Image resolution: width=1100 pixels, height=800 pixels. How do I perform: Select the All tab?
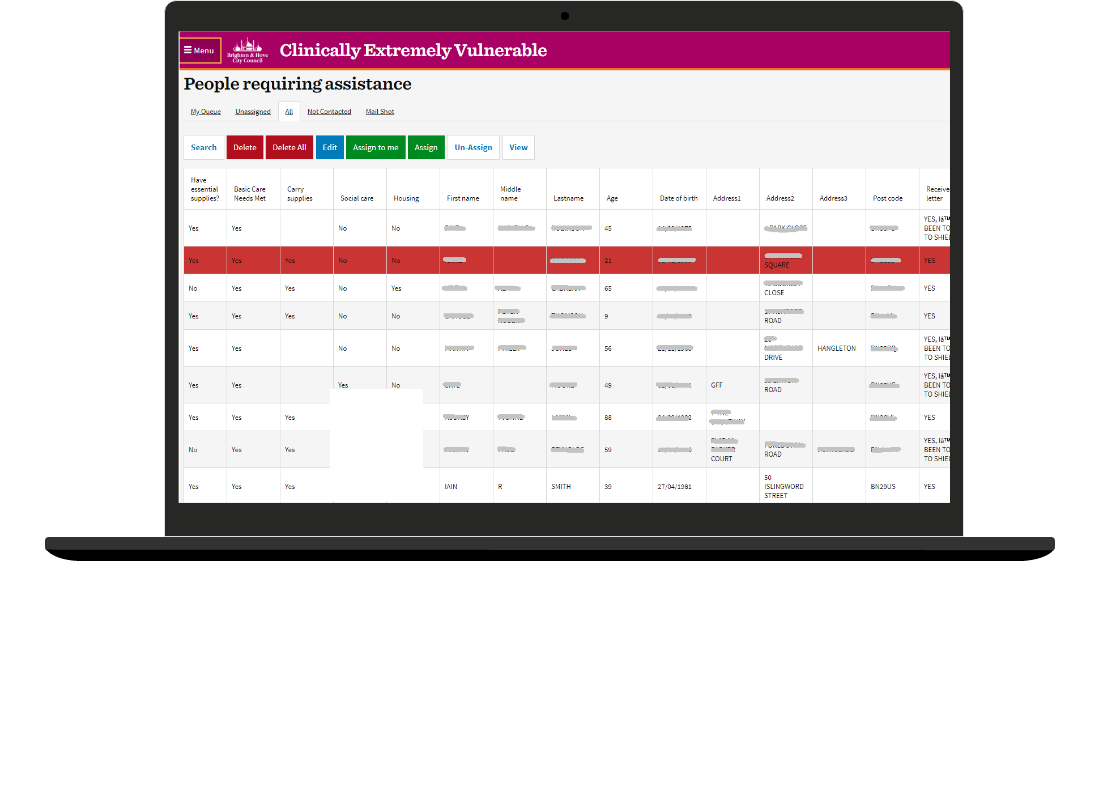pos(289,112)
